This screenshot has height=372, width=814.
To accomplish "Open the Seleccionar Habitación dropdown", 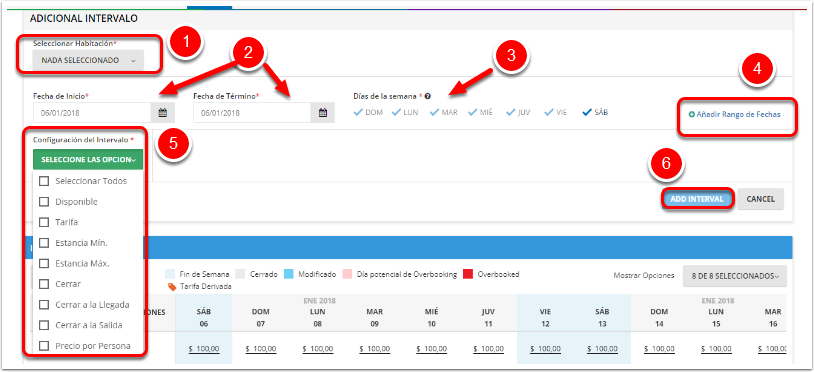I will 88,60.
